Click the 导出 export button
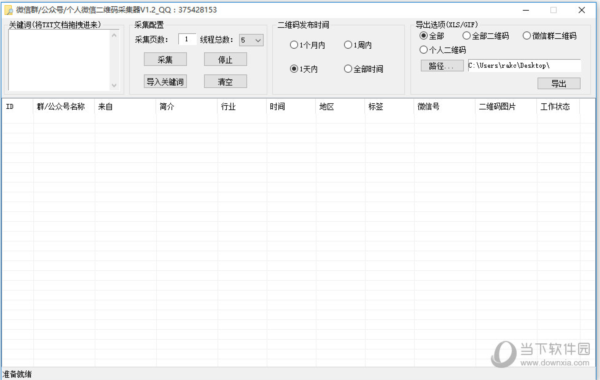 point(559,83)
